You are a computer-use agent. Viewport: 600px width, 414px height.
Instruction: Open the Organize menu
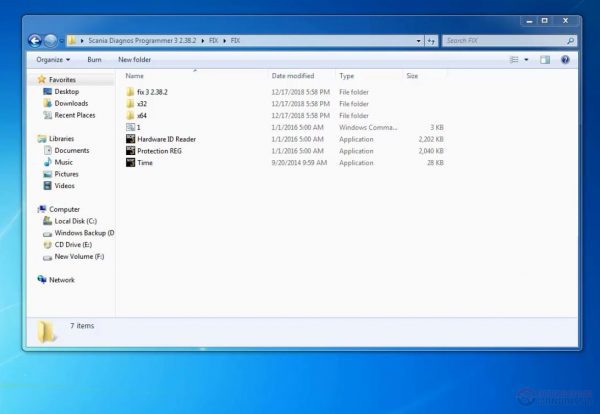tap(53, 60)
